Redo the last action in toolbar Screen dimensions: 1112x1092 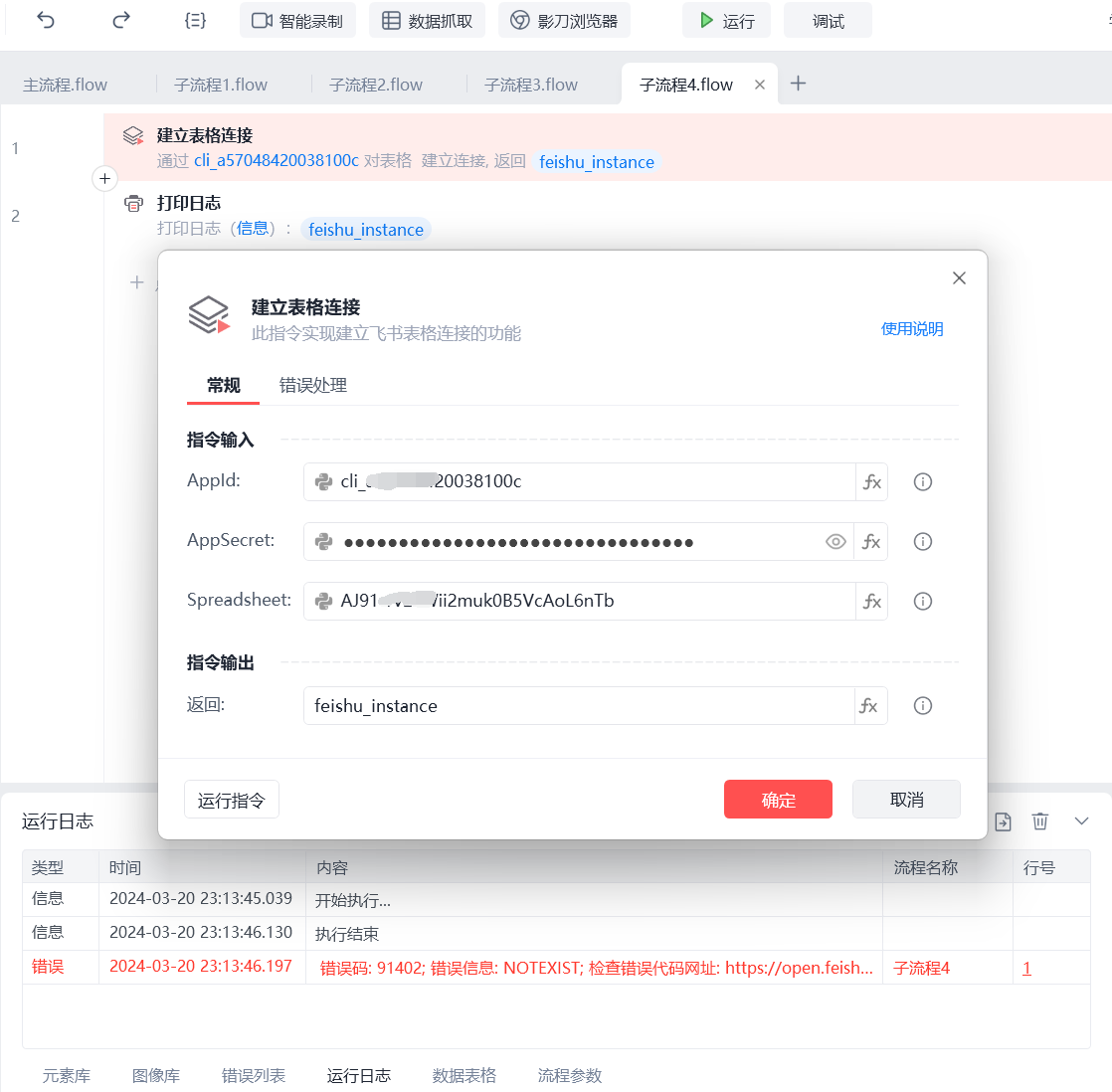pyautogui.click(x=121, y=20)
